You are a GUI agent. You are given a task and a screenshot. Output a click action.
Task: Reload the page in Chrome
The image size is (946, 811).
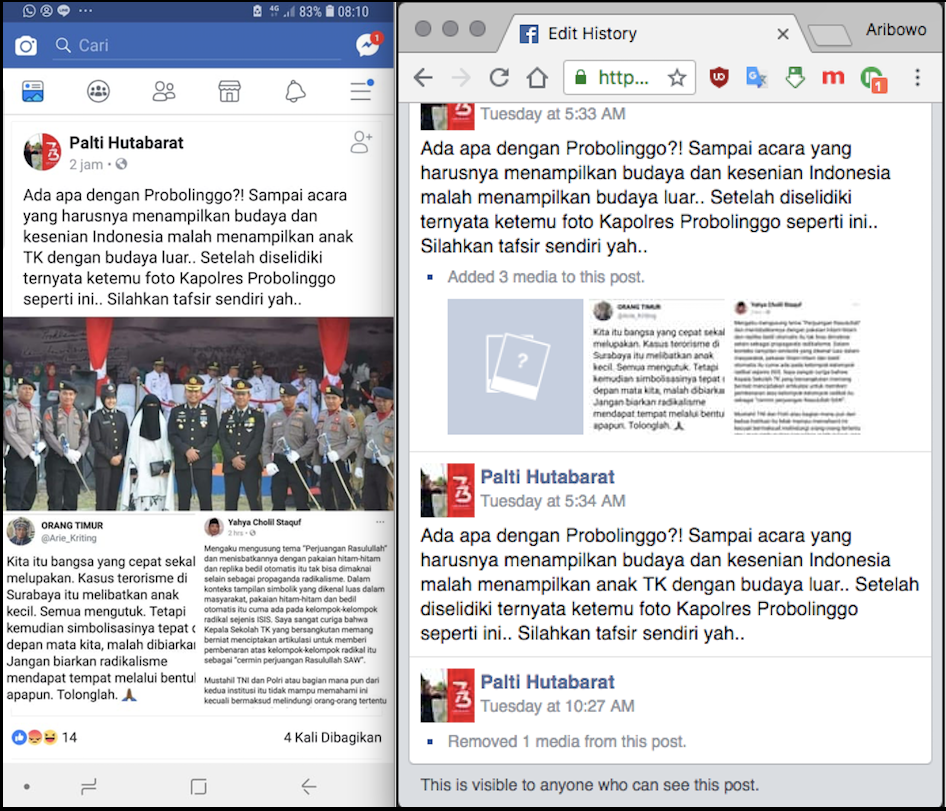499,77
